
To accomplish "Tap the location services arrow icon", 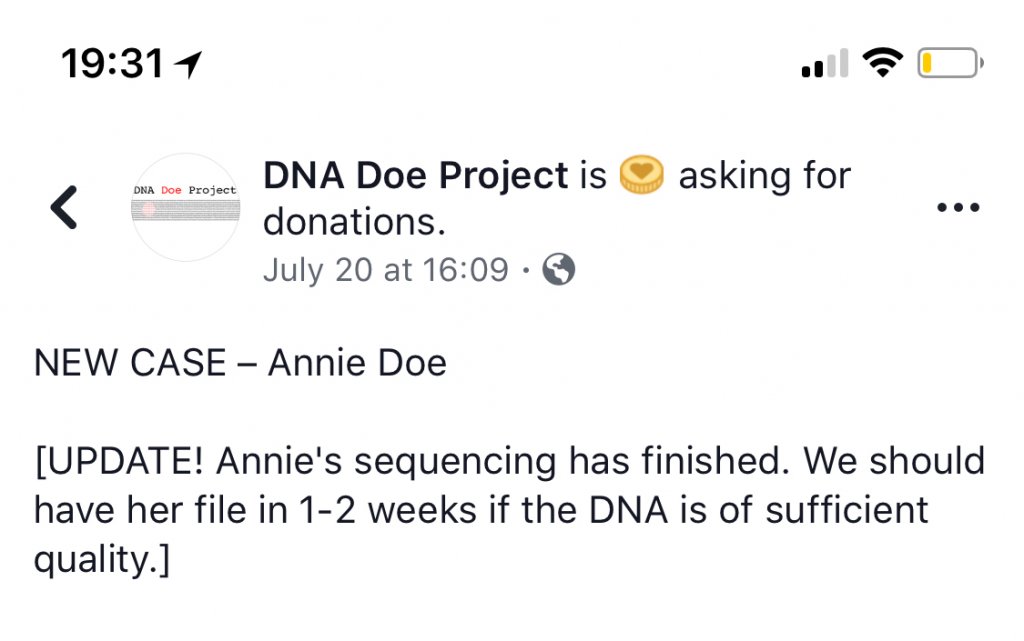I will [x=187, y=65].
